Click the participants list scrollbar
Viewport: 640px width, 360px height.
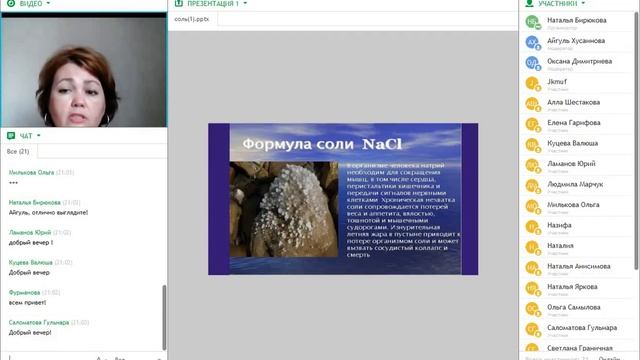pos(636,141)
